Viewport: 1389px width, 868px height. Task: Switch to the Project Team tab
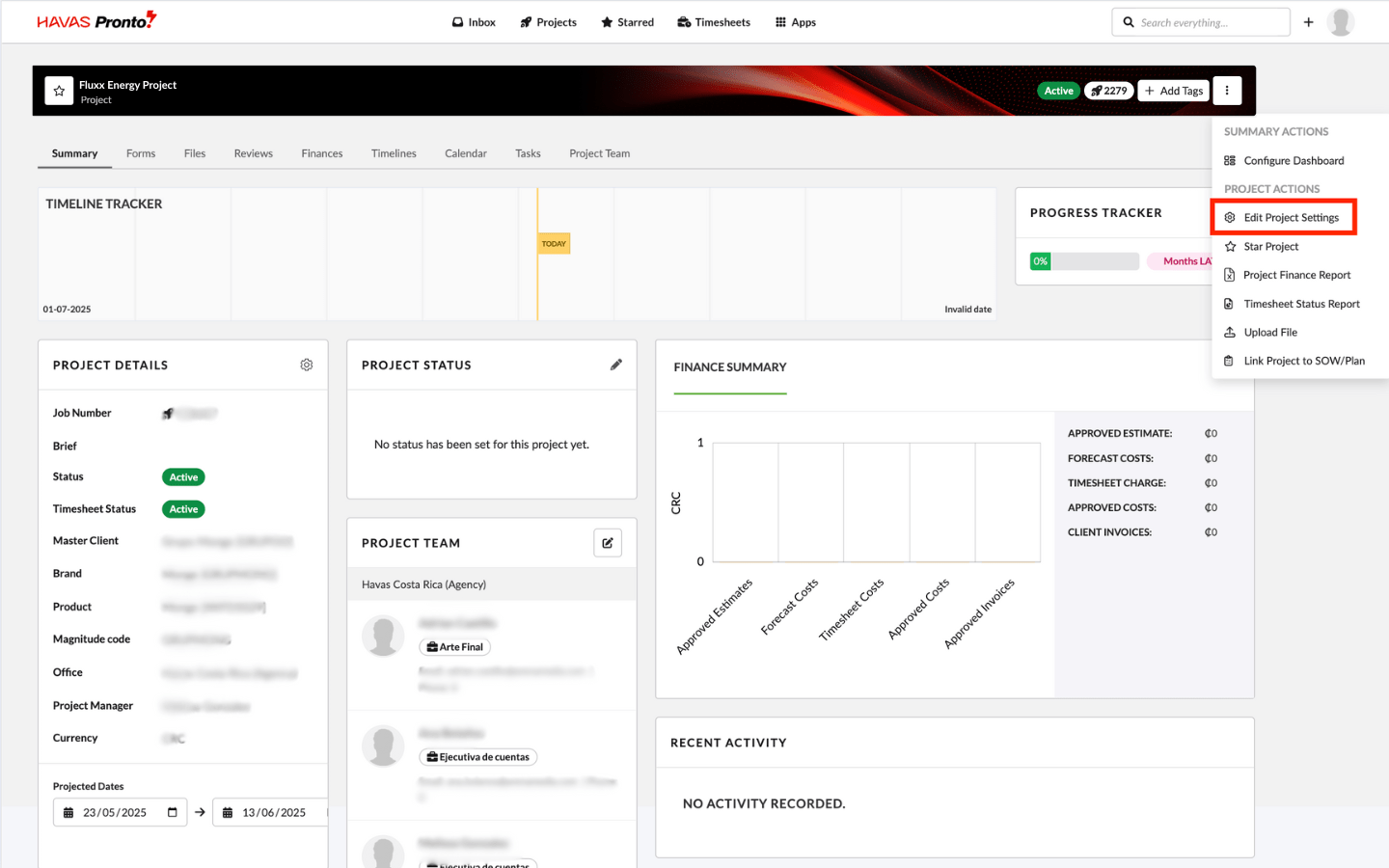click(x=599, y=153)
